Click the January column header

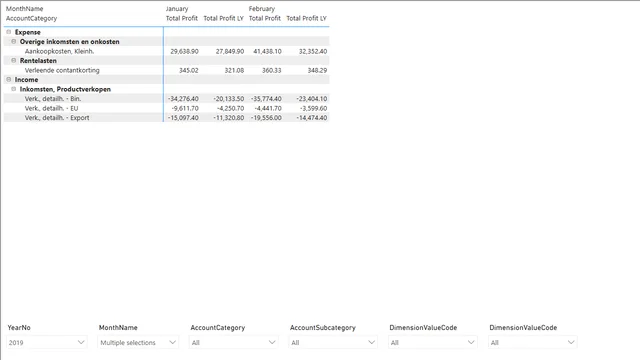point(177,9)
